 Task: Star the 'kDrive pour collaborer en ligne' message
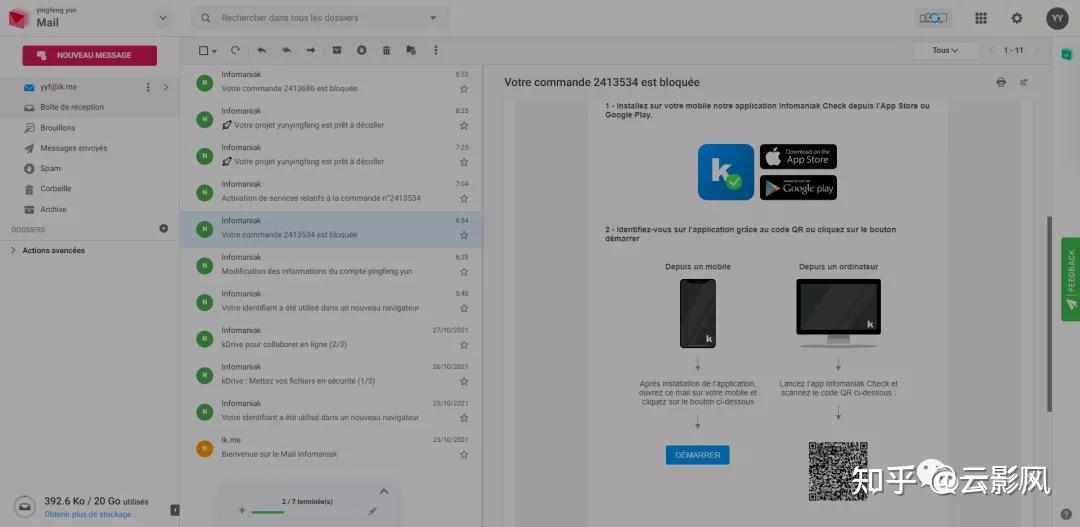pyautogui.click(x=464, y=344)
